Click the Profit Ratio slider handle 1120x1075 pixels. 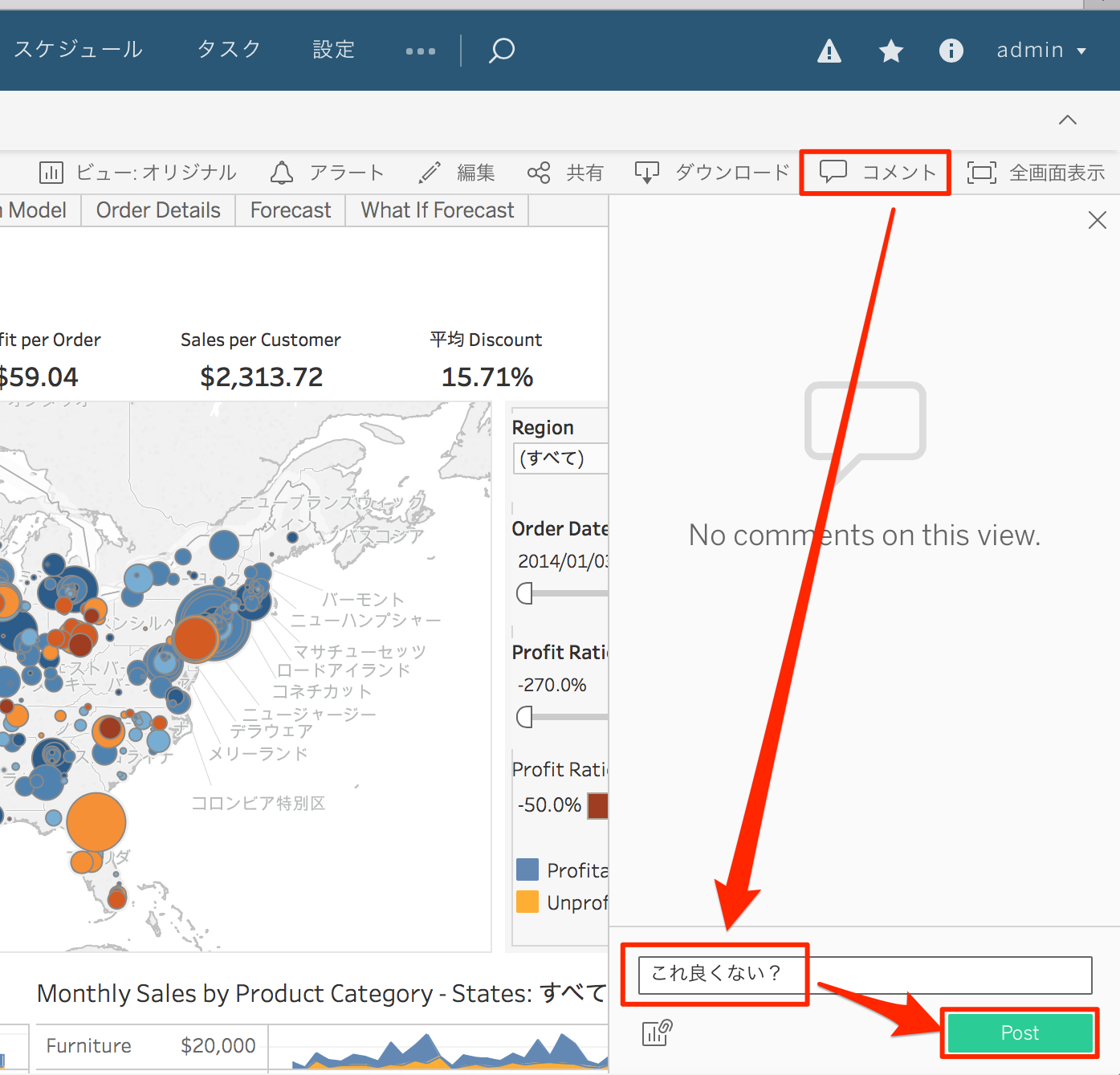(x=526, y=717)
